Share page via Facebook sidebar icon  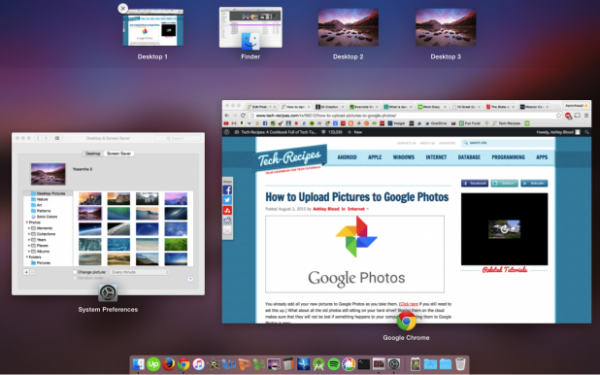[x=227, y=190]
